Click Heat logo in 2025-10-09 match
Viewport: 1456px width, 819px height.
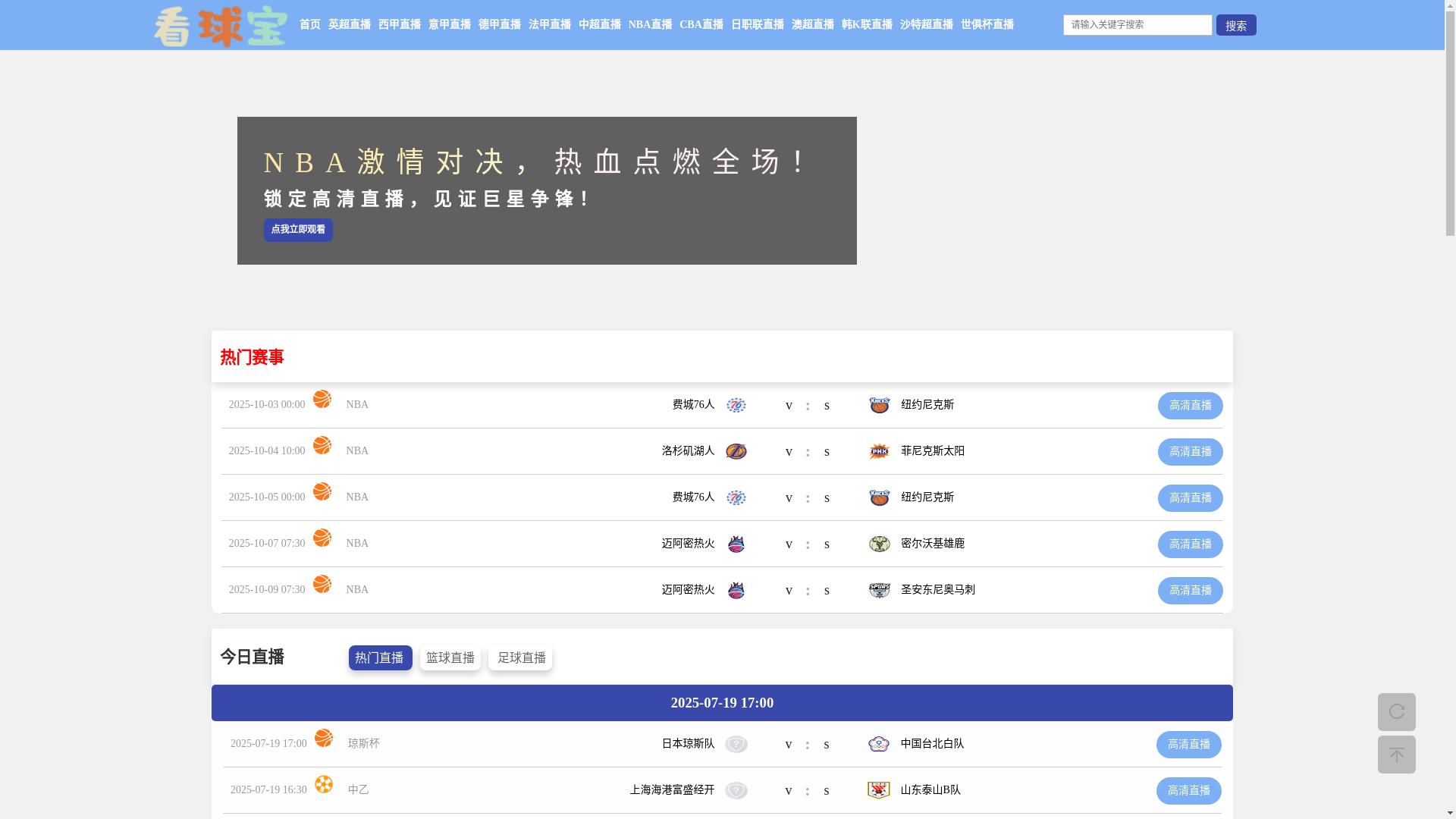pyautogui.click(x=736, y=590)
